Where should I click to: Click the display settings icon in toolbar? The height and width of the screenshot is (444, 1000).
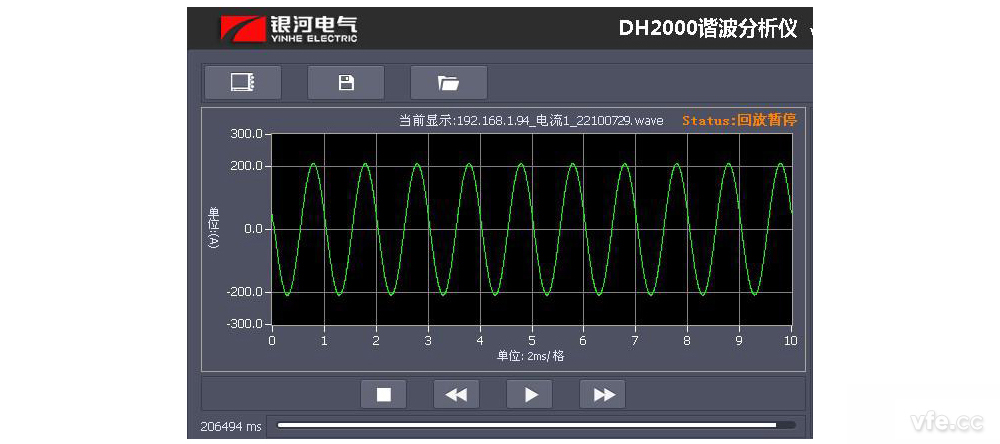(x=242, y=82)
